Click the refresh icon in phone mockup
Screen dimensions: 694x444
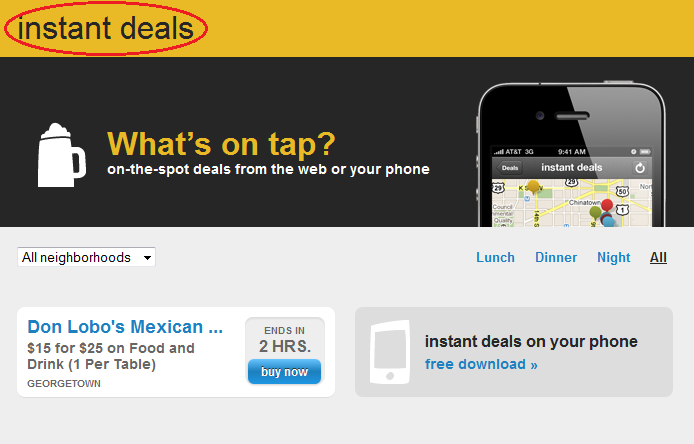pyautogui.click(x=640, y=168)
